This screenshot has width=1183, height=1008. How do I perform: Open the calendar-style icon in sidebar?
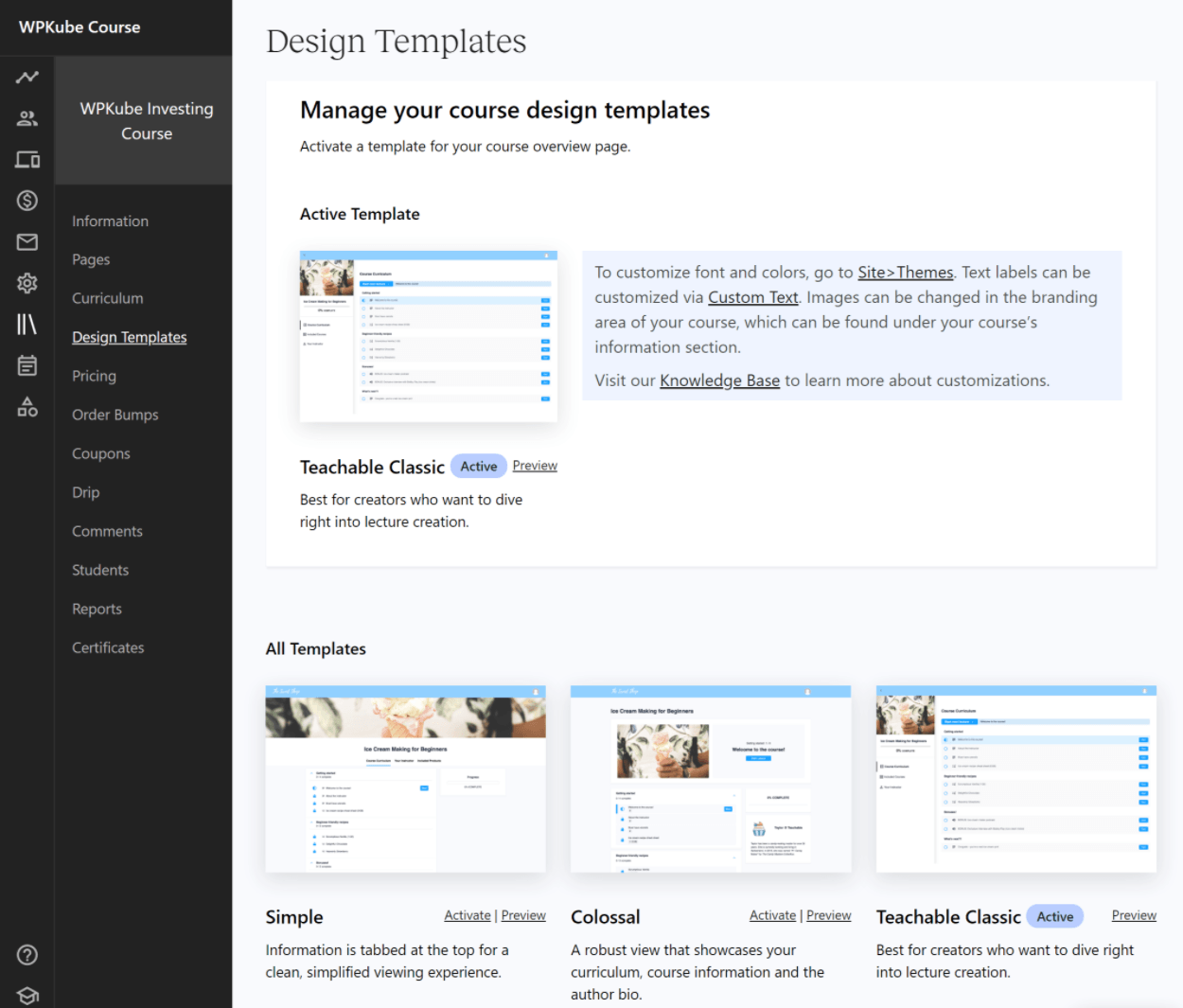tap(27, 365)
